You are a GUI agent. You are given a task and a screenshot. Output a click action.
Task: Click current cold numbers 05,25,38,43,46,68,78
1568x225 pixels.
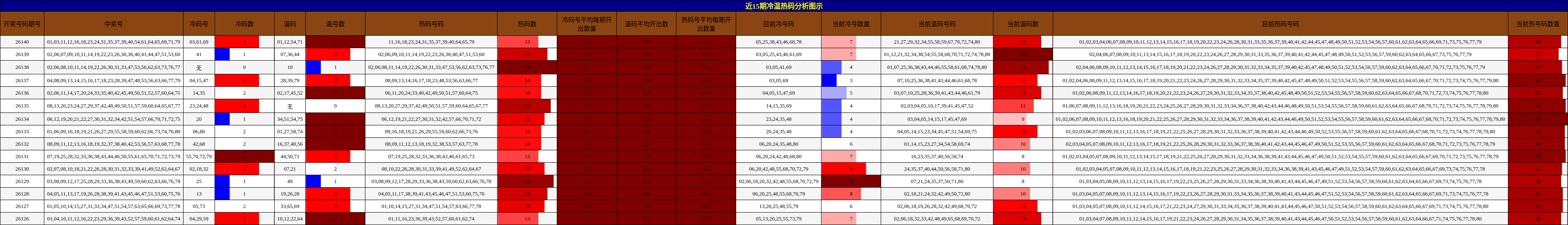778,42
